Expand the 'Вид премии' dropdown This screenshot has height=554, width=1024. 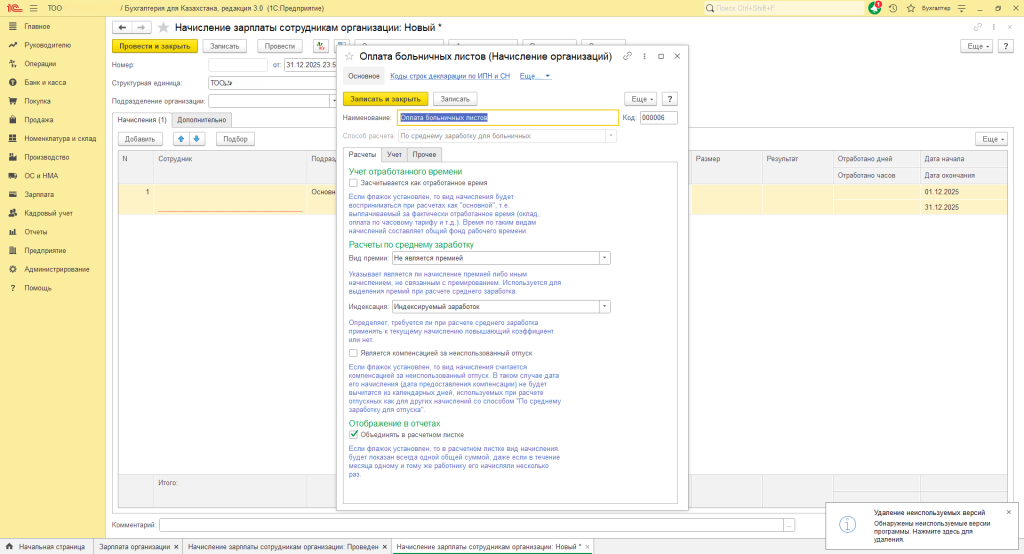(604, 258)
